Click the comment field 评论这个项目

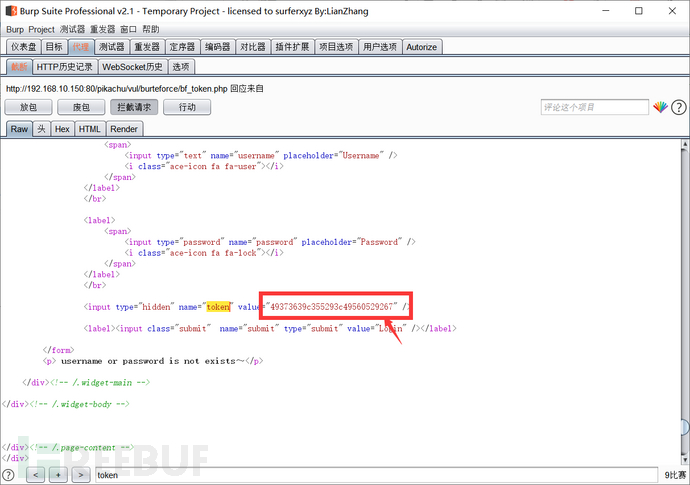click(595, 107)
